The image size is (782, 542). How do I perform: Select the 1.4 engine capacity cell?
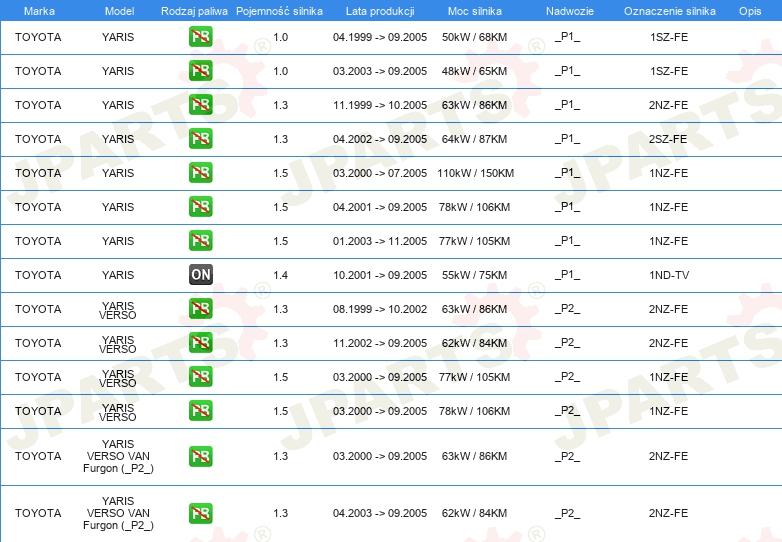(280, 275)
